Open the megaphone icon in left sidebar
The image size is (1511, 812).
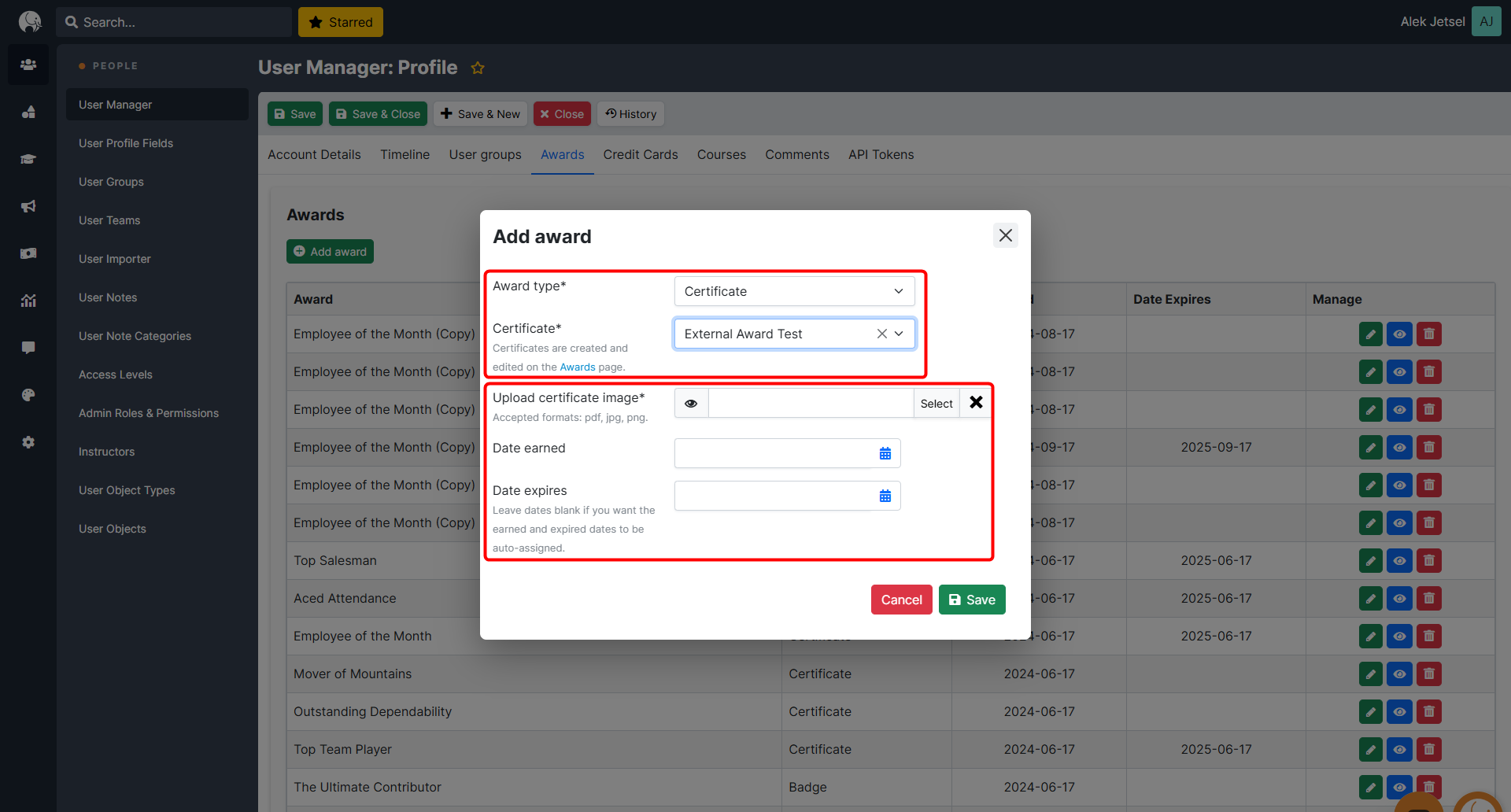pos(28,206)
